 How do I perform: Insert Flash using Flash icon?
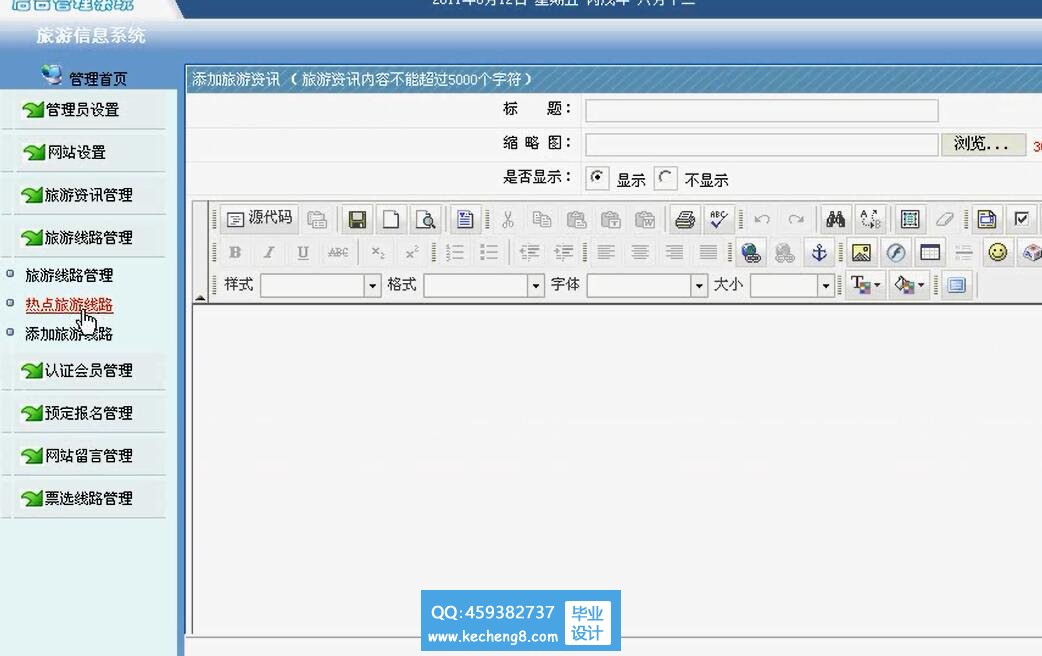coord(896,253)
